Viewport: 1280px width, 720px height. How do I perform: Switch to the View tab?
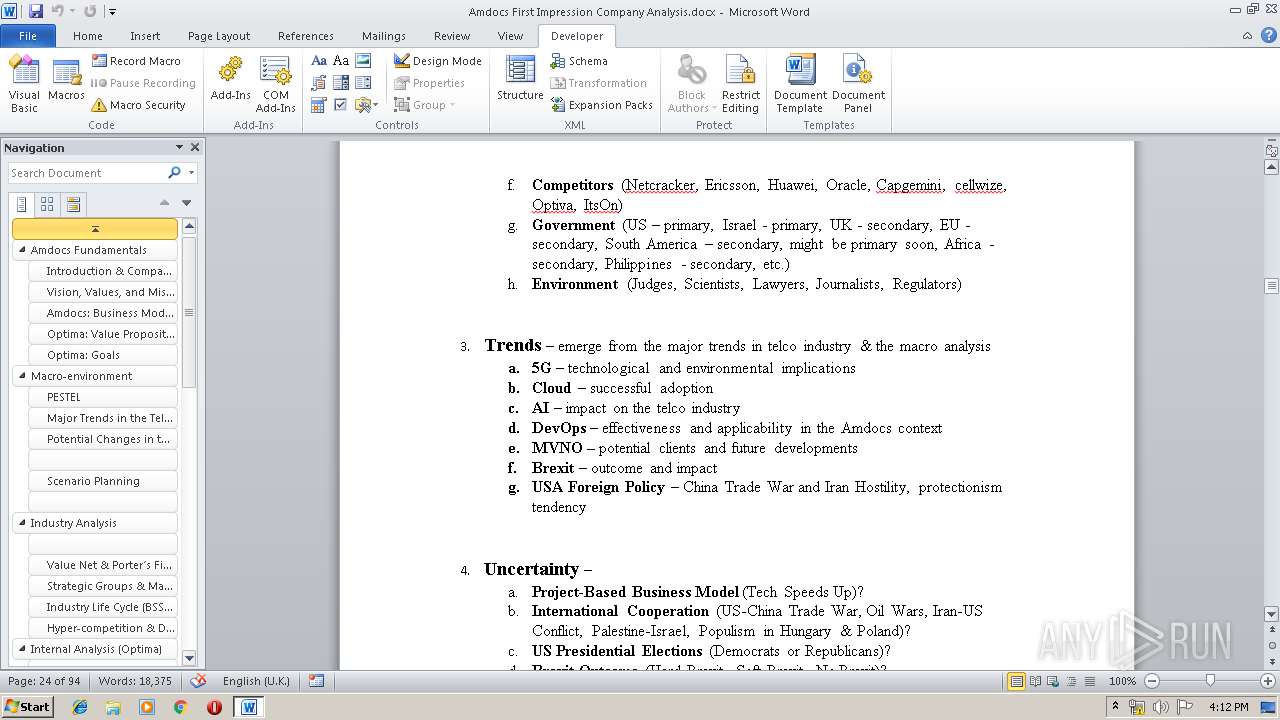(x=510, y=36)
